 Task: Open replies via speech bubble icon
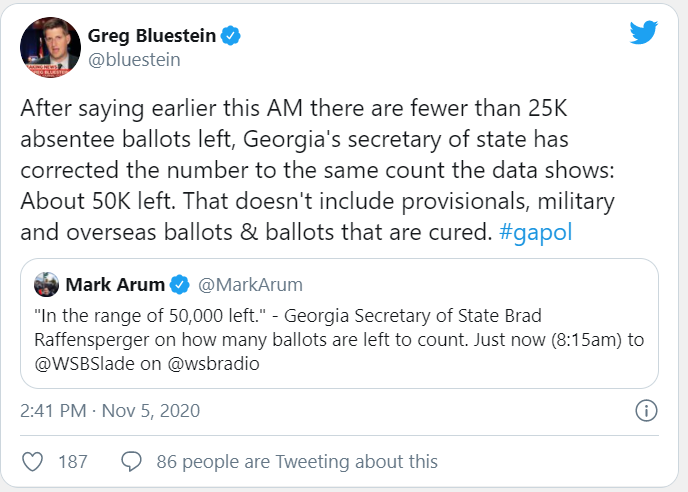[x=131, y=462]
